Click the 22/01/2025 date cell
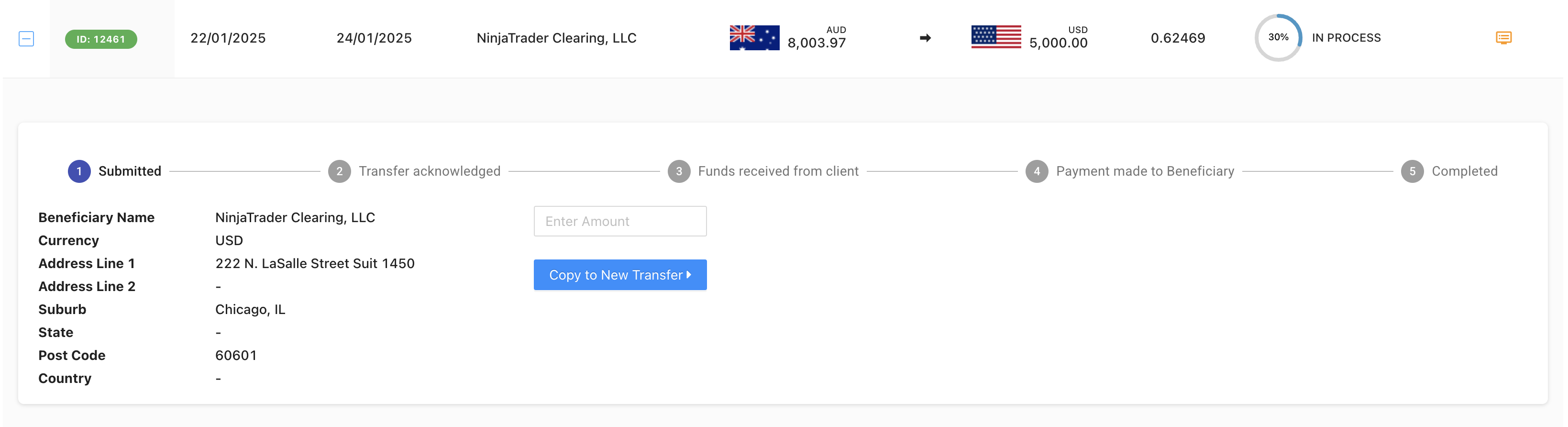The height and width of the screenshot is (427, 1568). coord(228,38)
